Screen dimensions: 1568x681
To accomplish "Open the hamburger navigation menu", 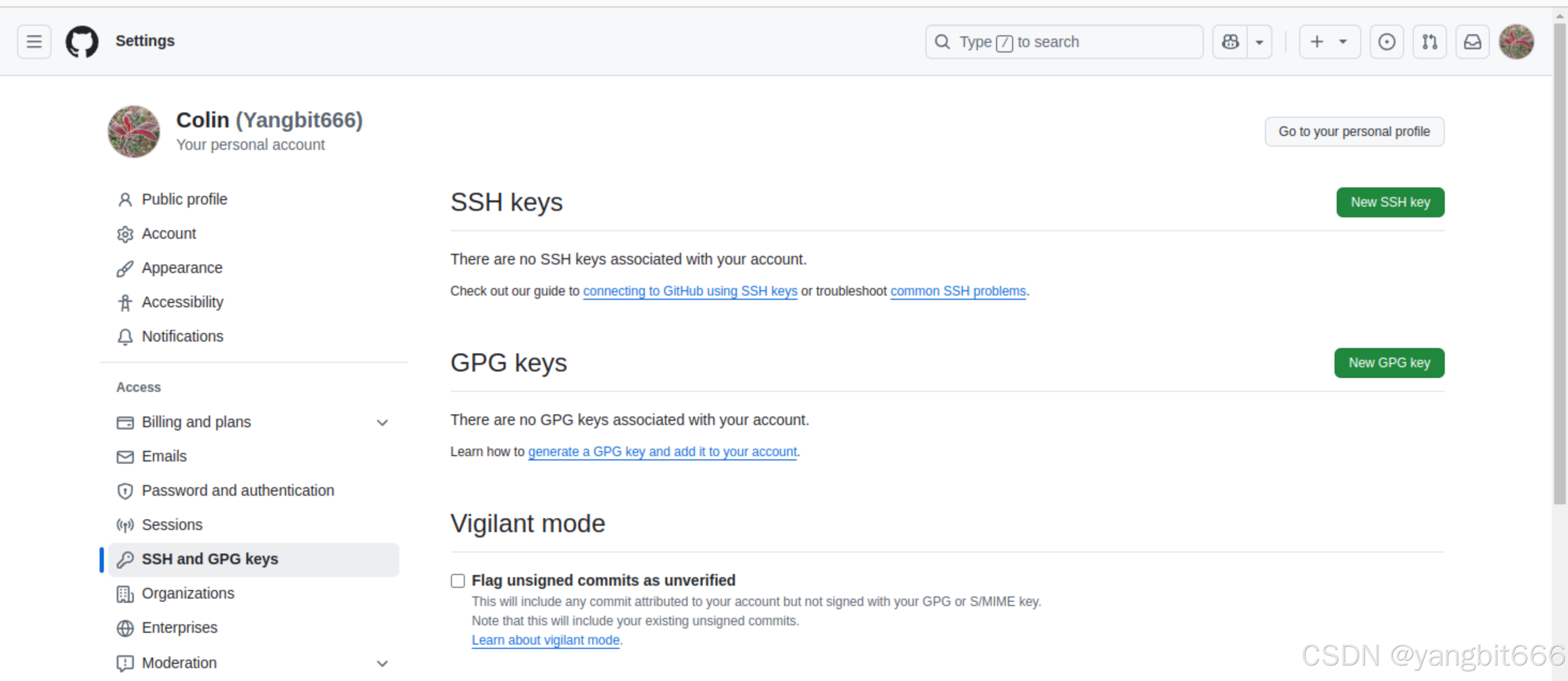I will click(x=34, y=41).
